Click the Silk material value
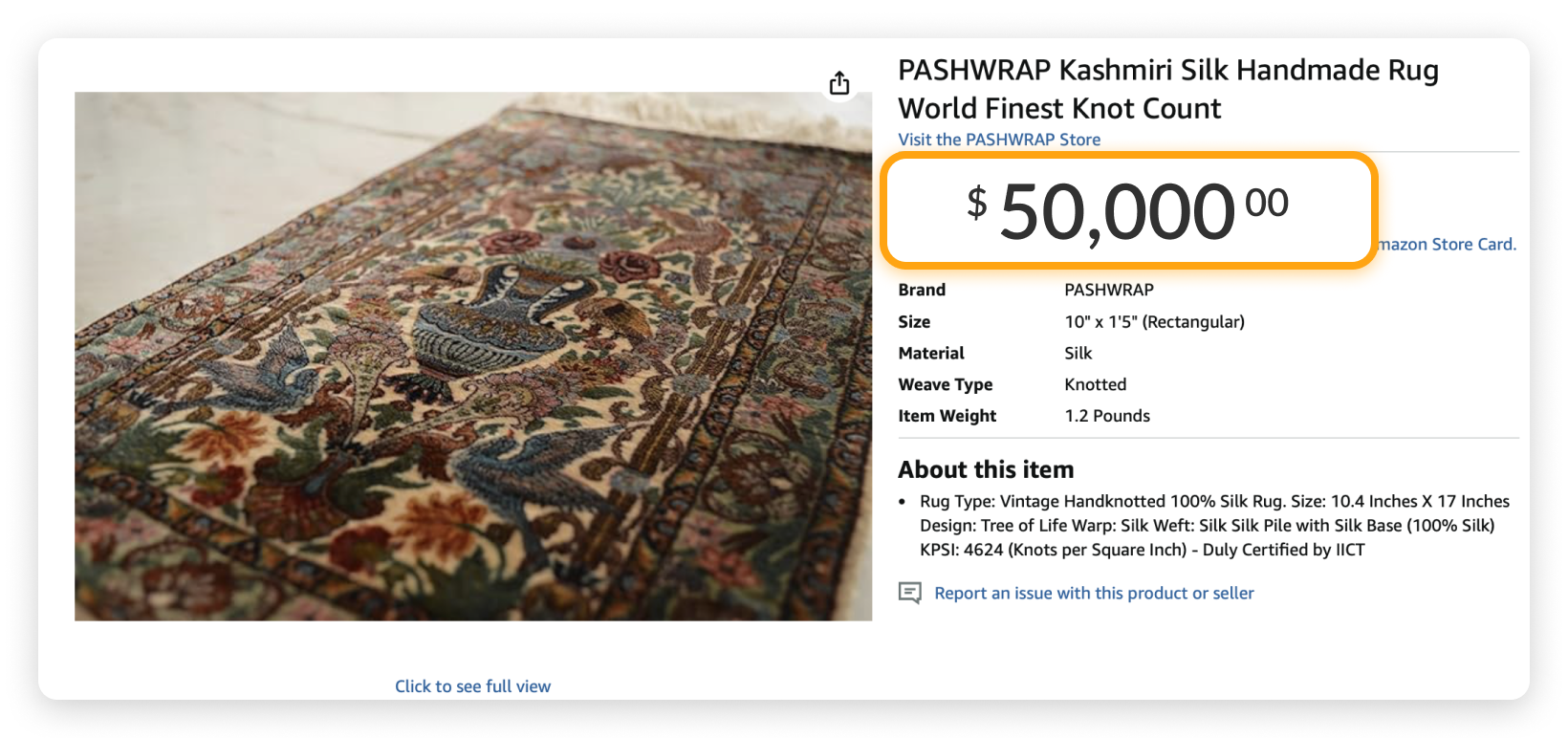Viewport: 1568px width, 738px height. pyautogui.click(x=1078, y=353)
